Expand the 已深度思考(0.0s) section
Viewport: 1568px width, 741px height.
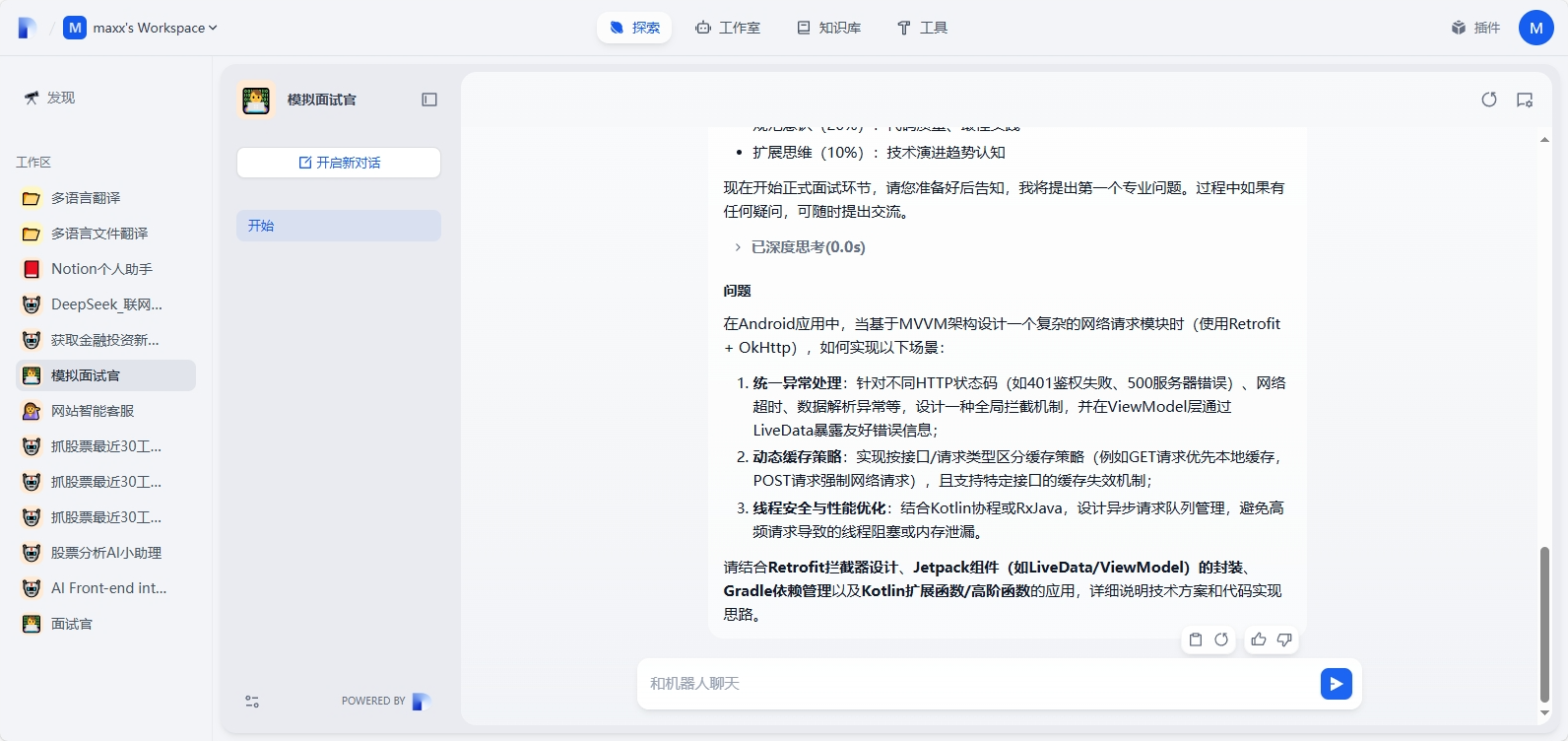coord(799,247)
